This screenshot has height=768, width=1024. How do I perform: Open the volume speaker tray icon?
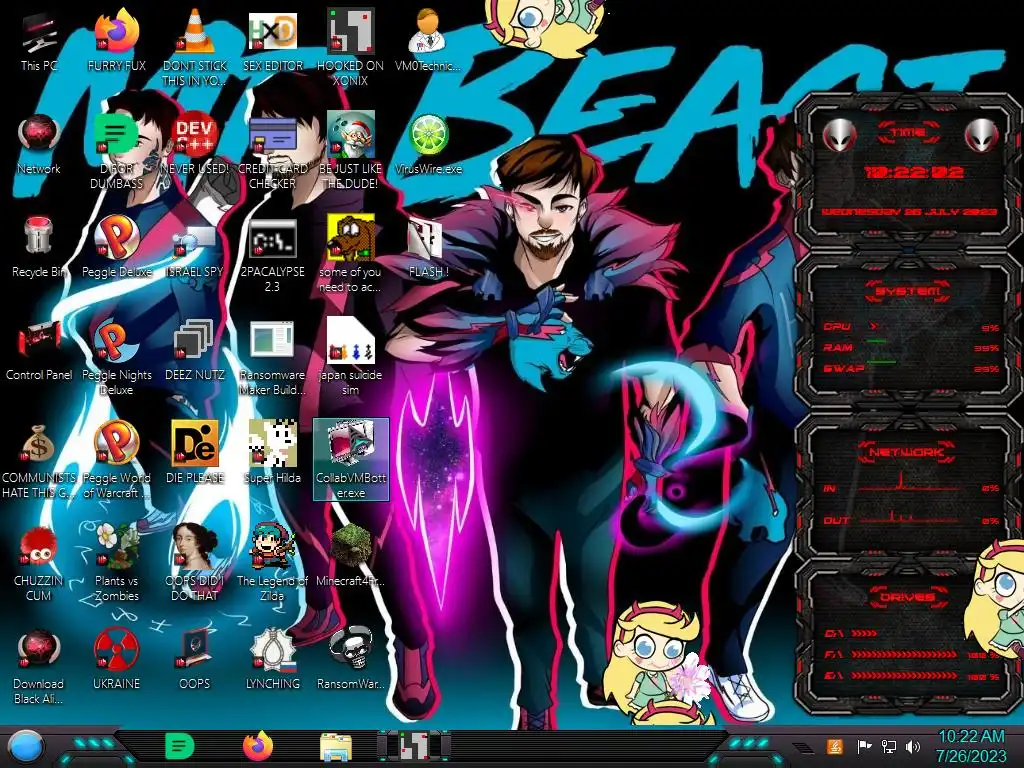[x=913, y=746]
